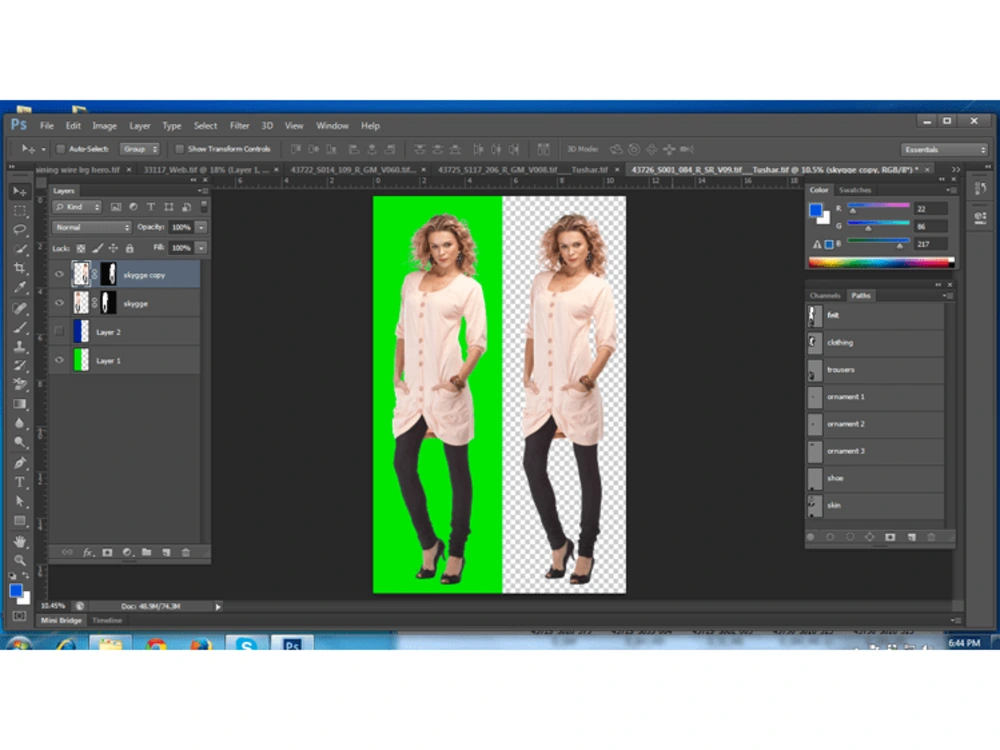Hide Layer 1 green background

click(59, 360)
